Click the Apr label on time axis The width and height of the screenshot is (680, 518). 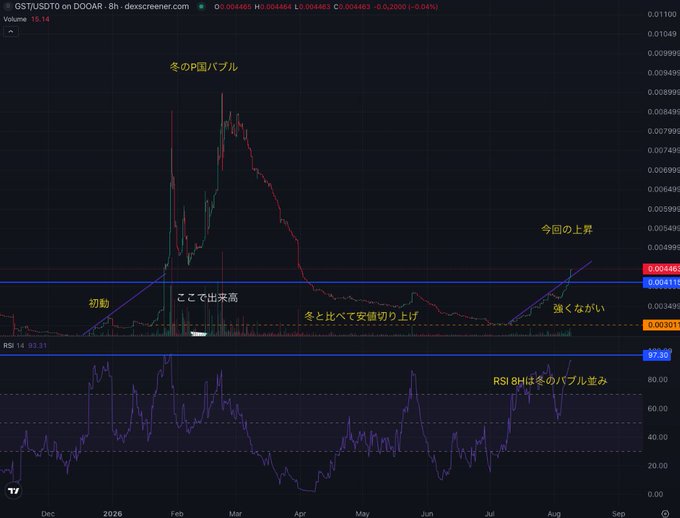point(300,514)
